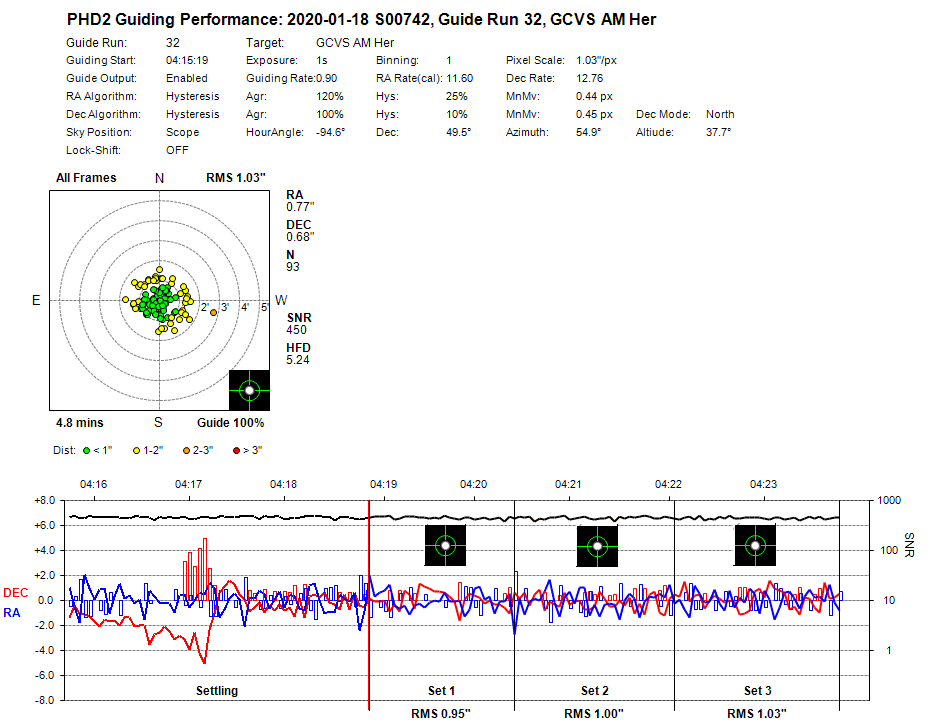Click the guiding start time '04:15:19'
This screenshot has width=930, height=728.
tap(187, 61)
